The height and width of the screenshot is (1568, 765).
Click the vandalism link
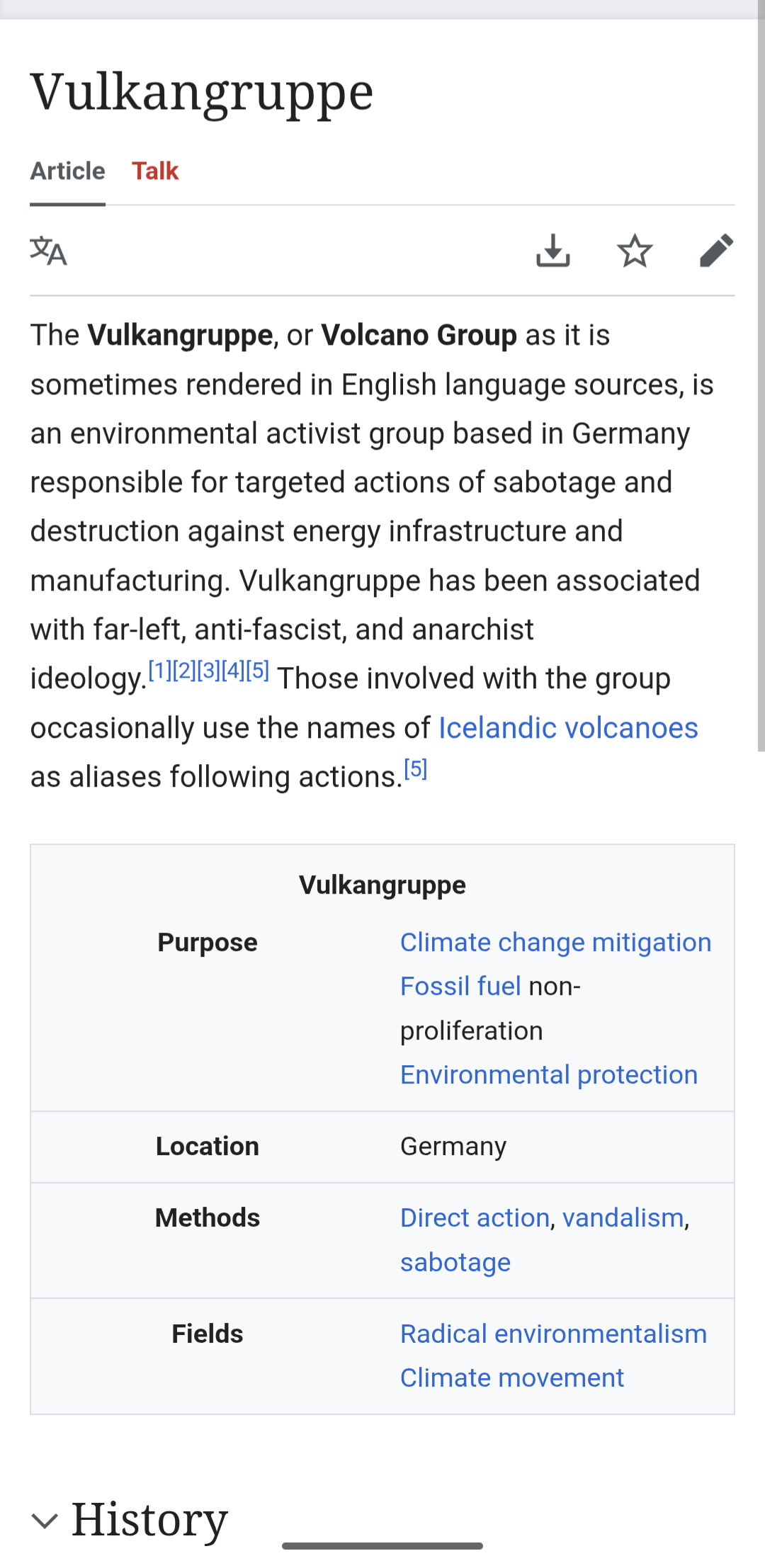coord(623,1218)
